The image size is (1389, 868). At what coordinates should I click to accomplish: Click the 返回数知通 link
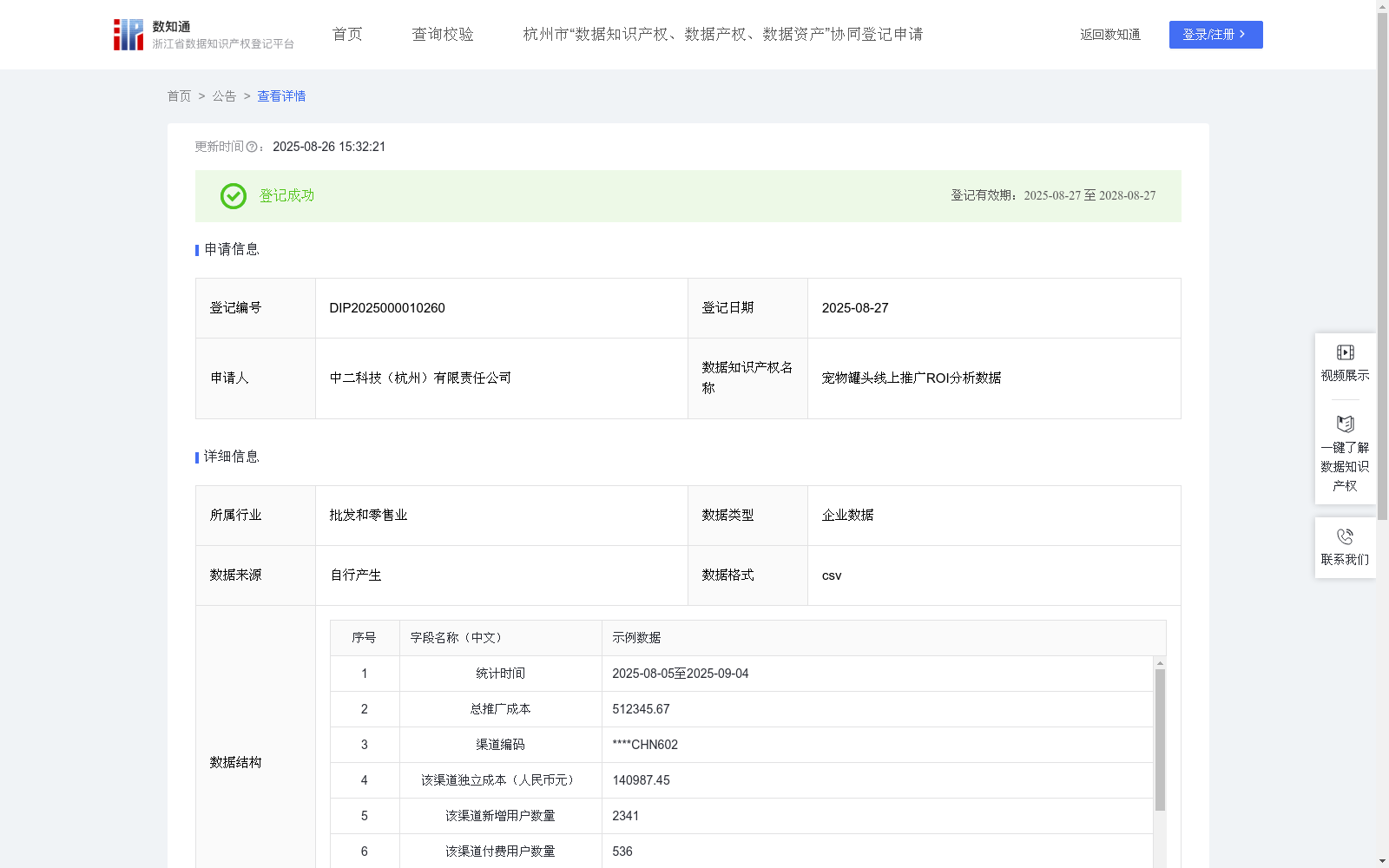[x=1110, y=35]
